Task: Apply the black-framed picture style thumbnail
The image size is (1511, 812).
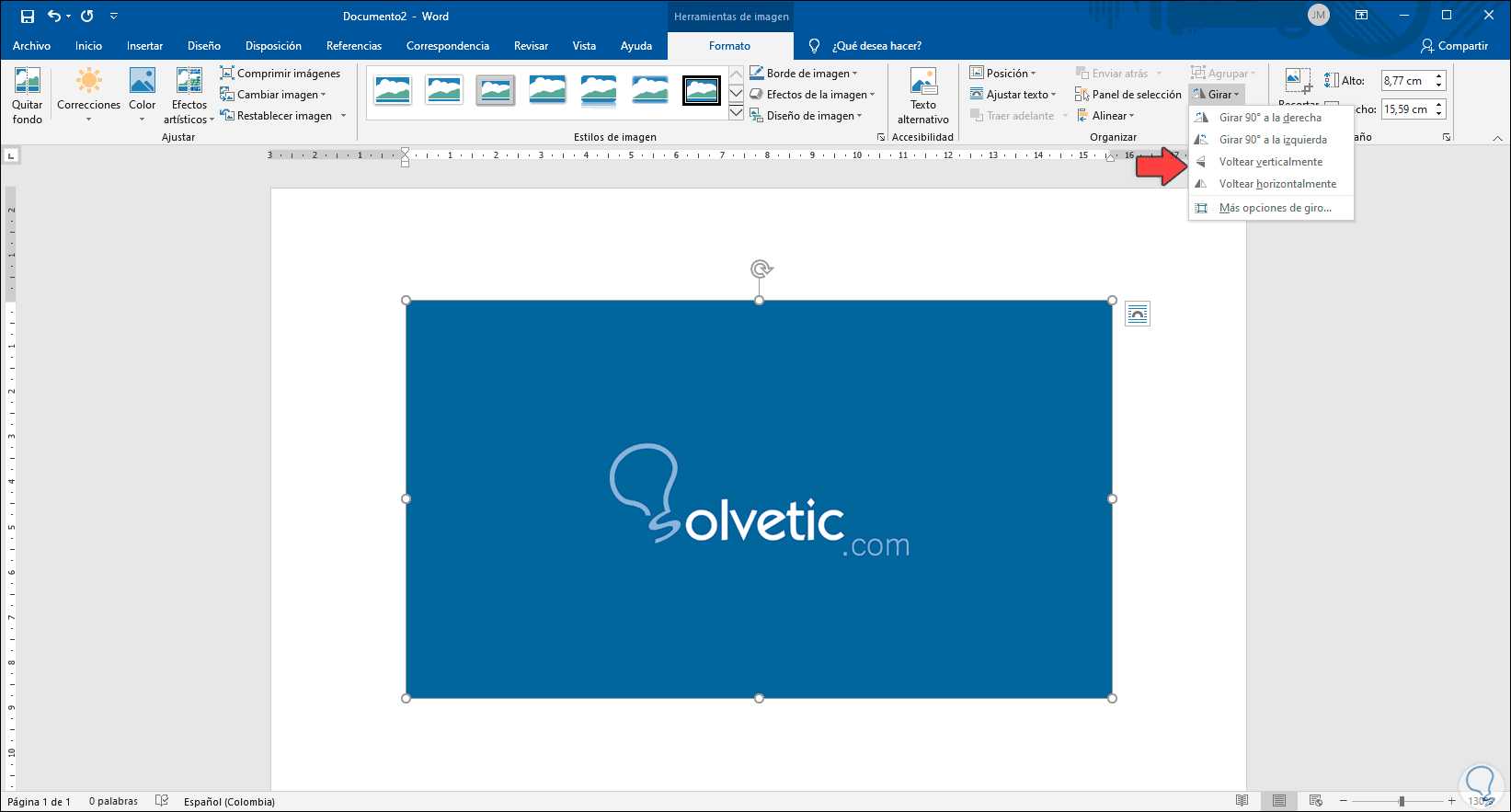Action: point(702,90)
